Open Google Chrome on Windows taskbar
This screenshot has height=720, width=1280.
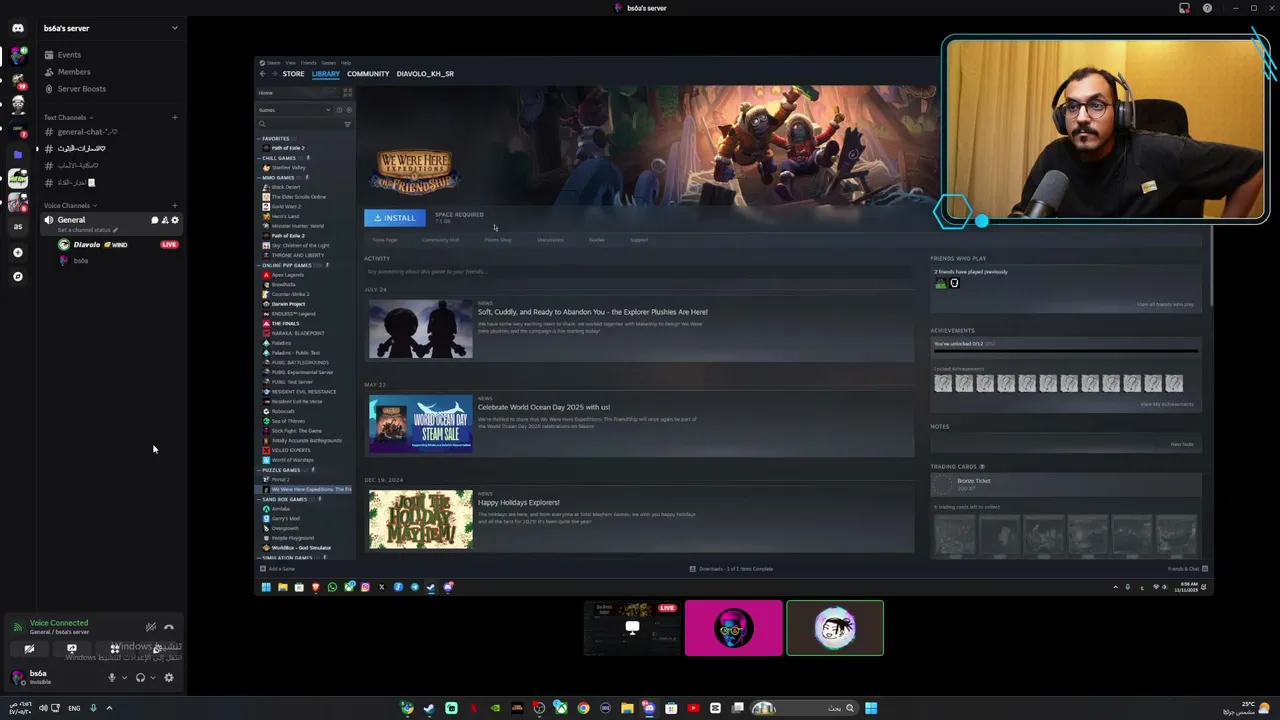583,708
